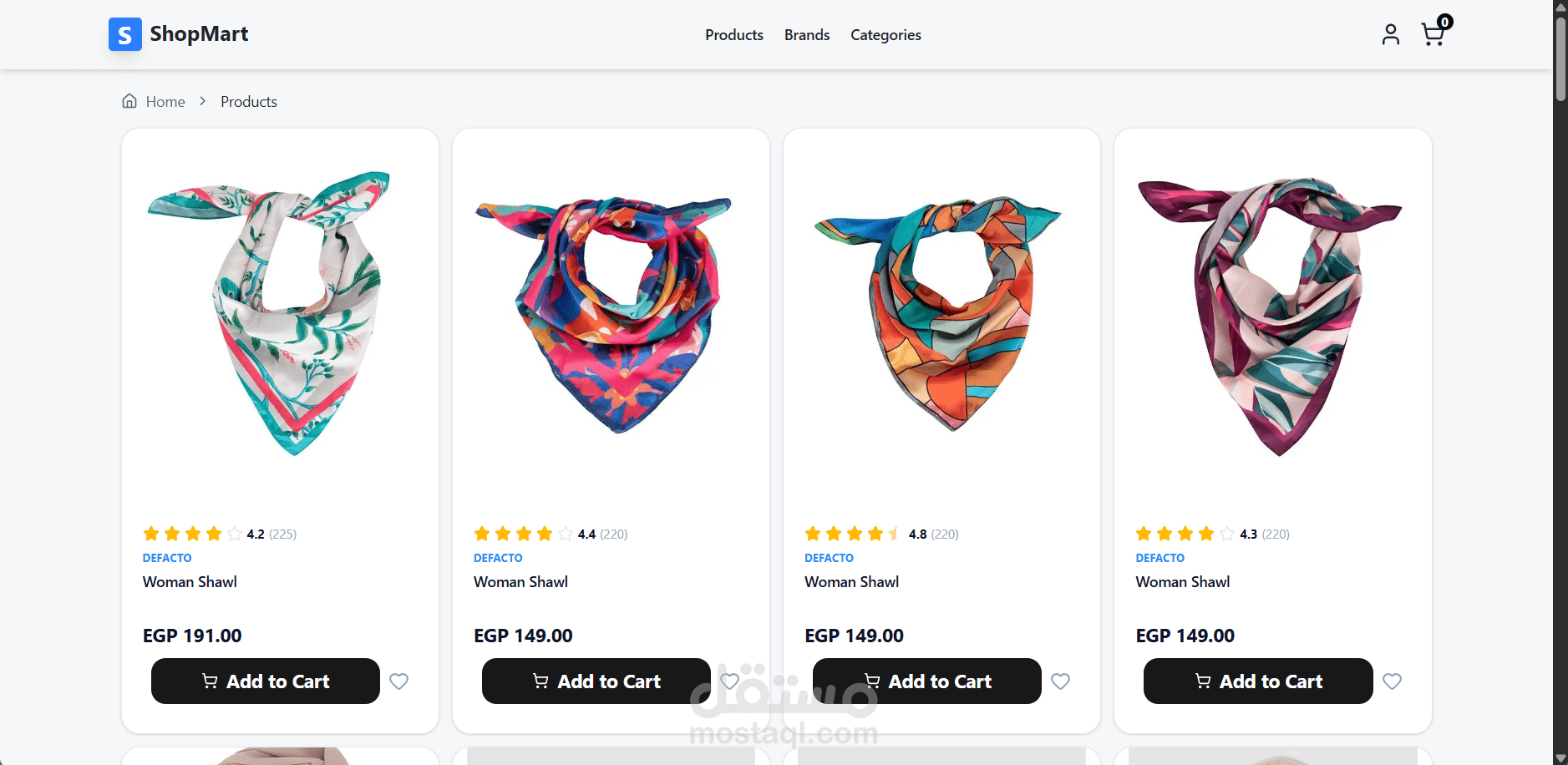Open the green floral shawl image
Image resolution: width=1568 pixels, height=765 pixels.
280,313
